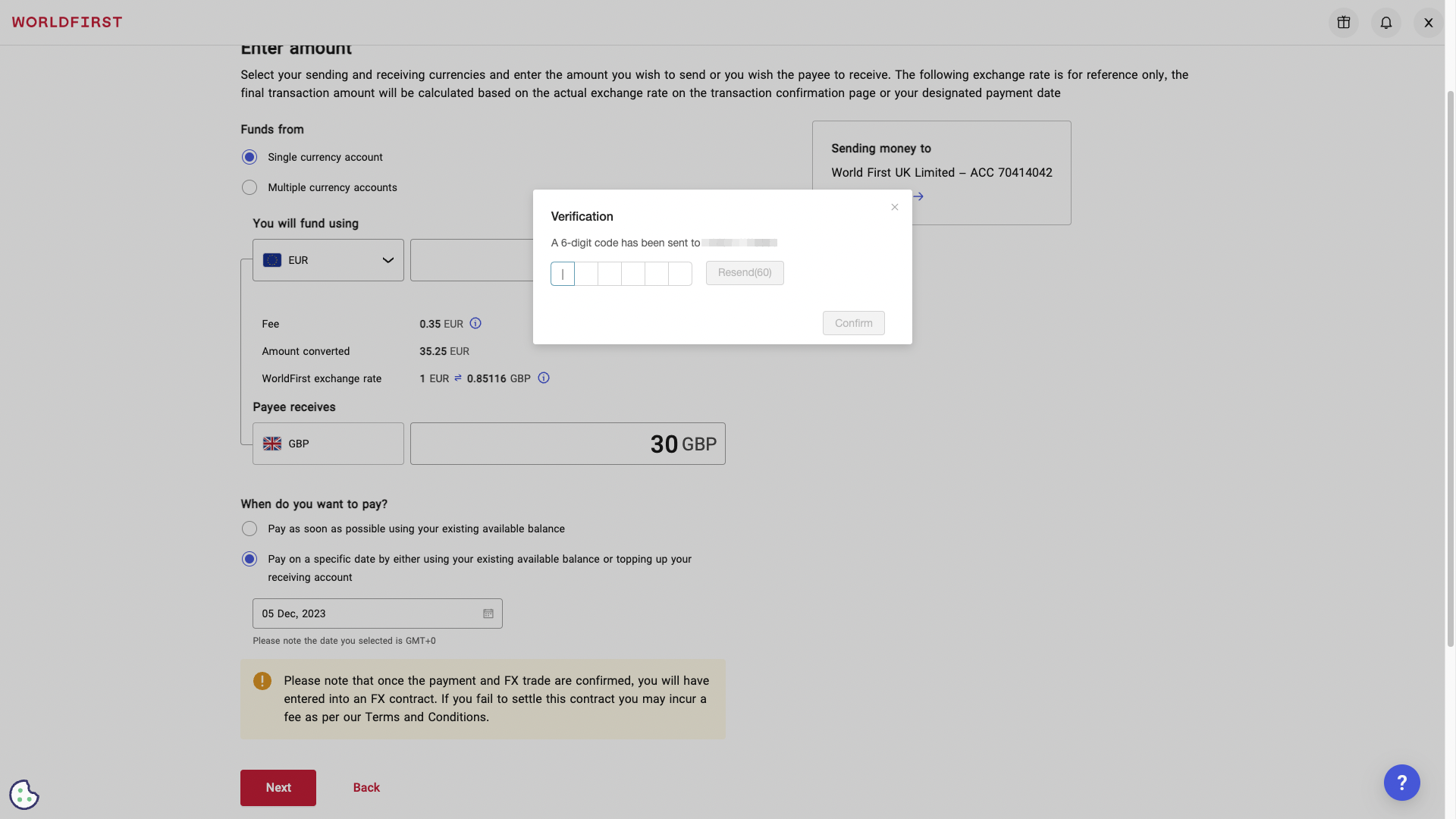Screen dimensions: 1456x819
Task: Open the calendar icon on the date field
Action: pos(488,613)
